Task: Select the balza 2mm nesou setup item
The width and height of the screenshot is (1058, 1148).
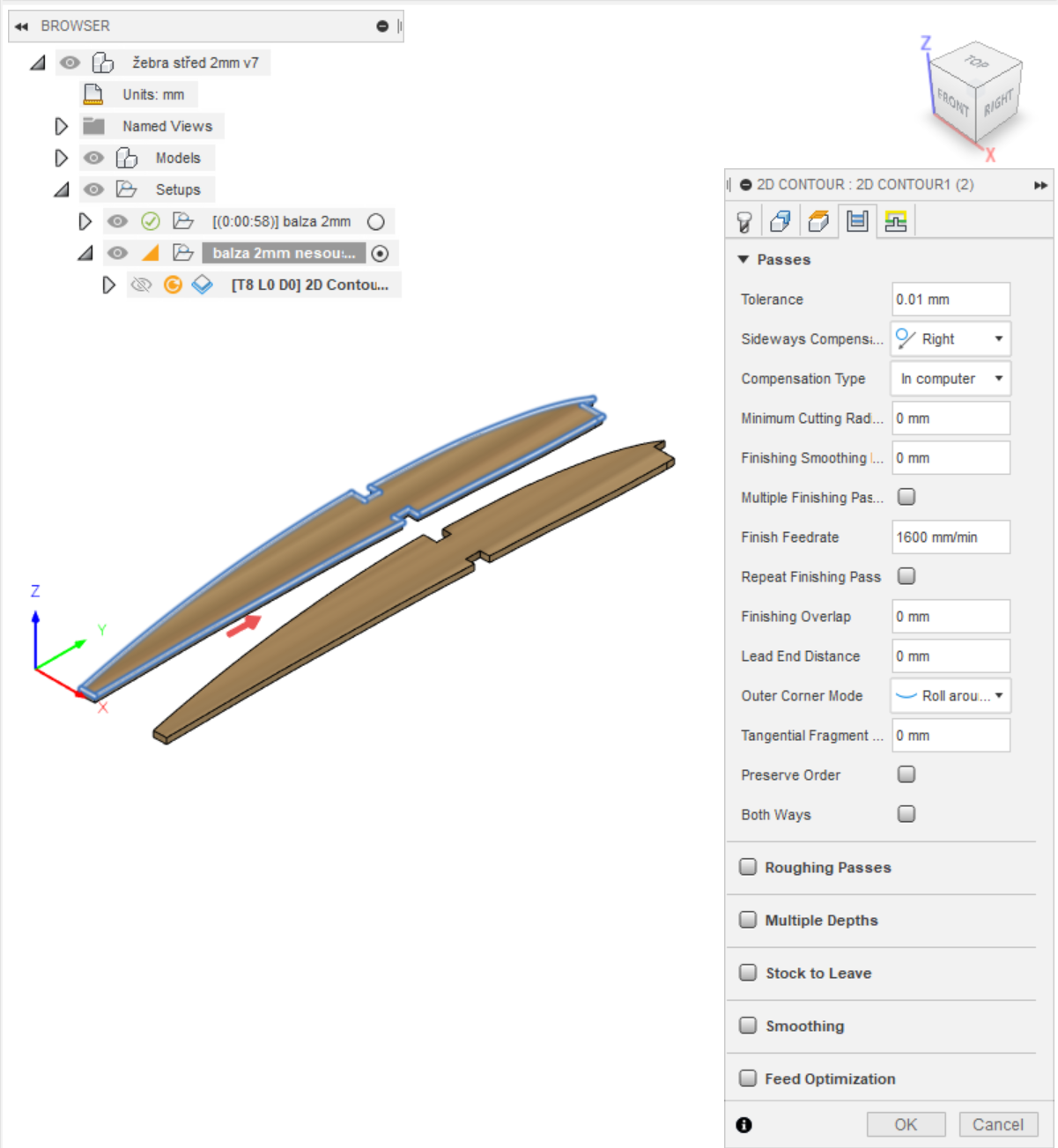Action: coord(284,253)
